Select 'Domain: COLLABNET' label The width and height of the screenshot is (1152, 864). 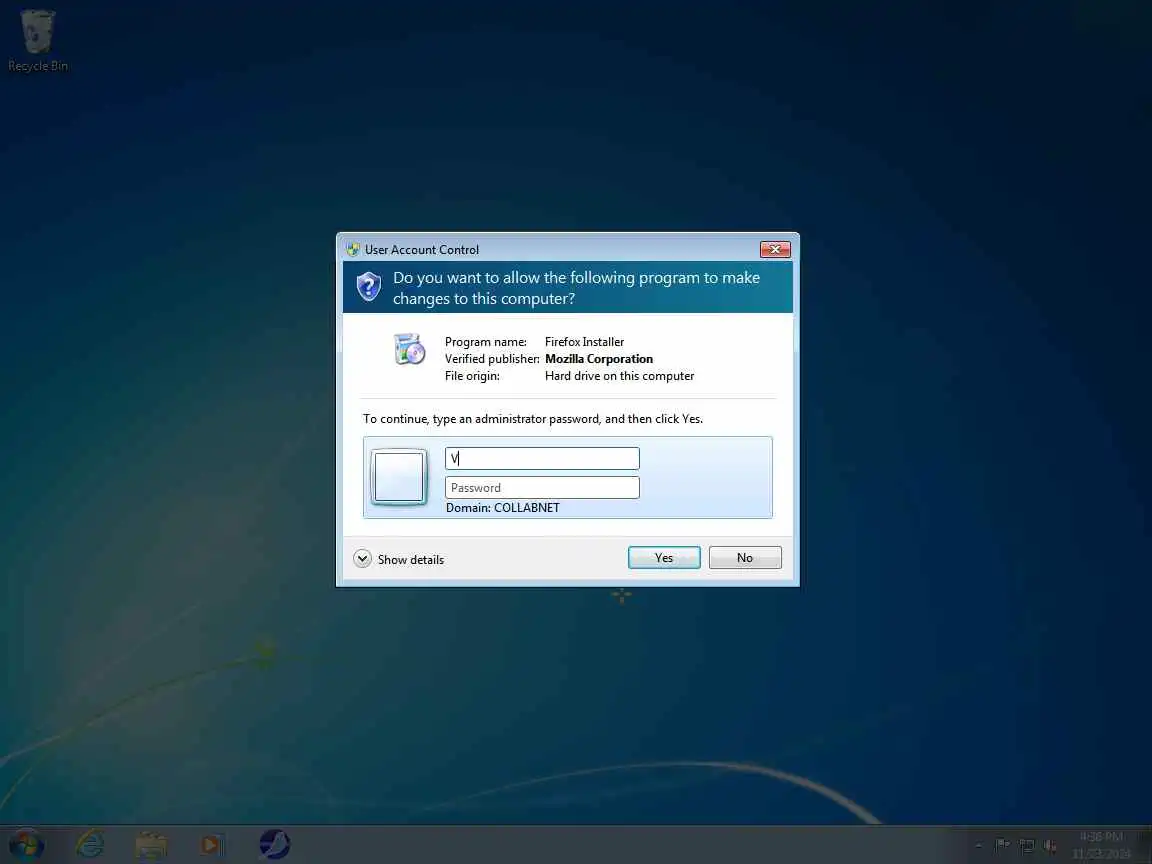pos(503,508)
